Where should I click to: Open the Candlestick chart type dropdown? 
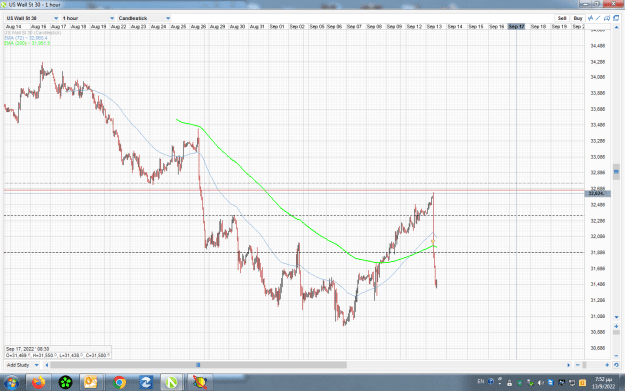coord(144,18)
